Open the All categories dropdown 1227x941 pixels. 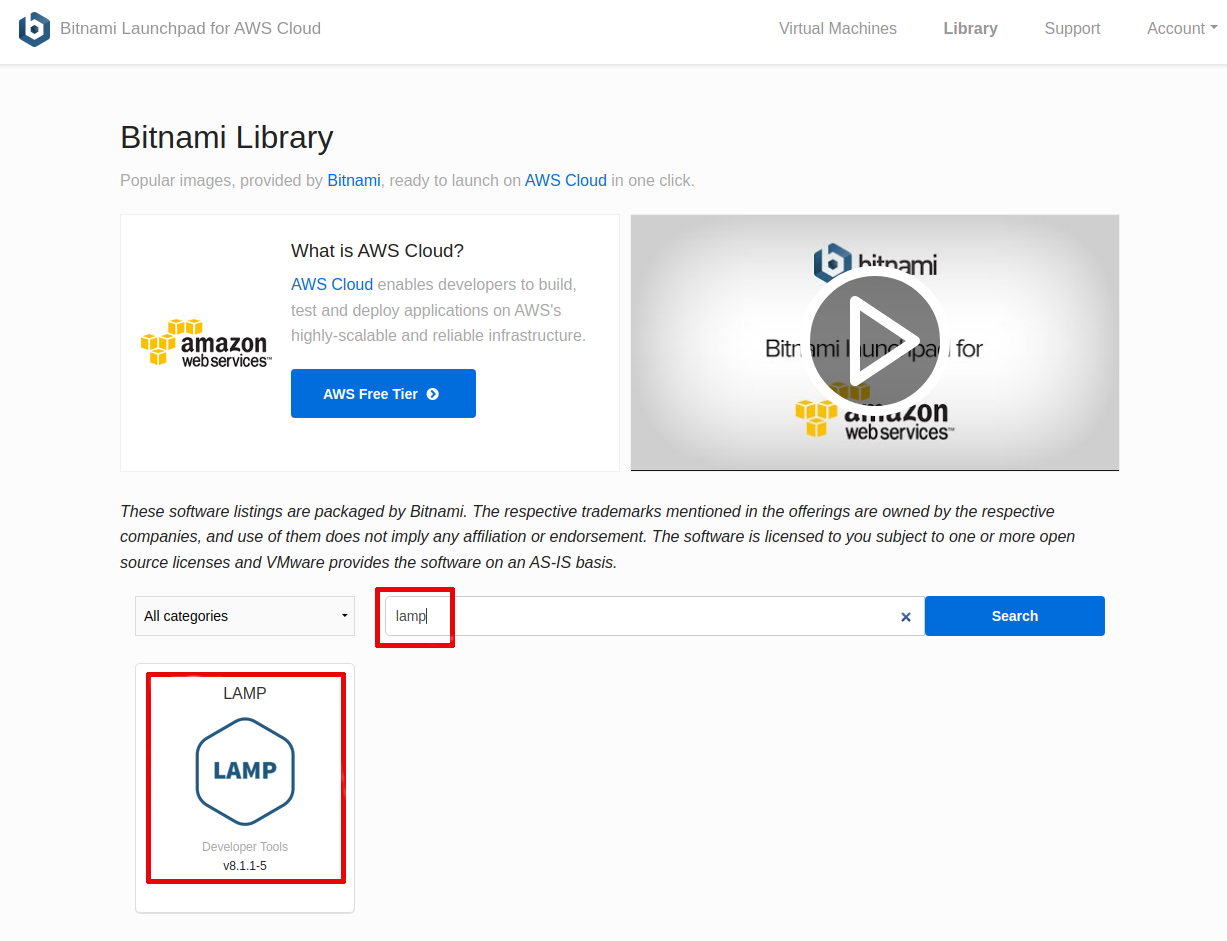(x=245, y=616)
